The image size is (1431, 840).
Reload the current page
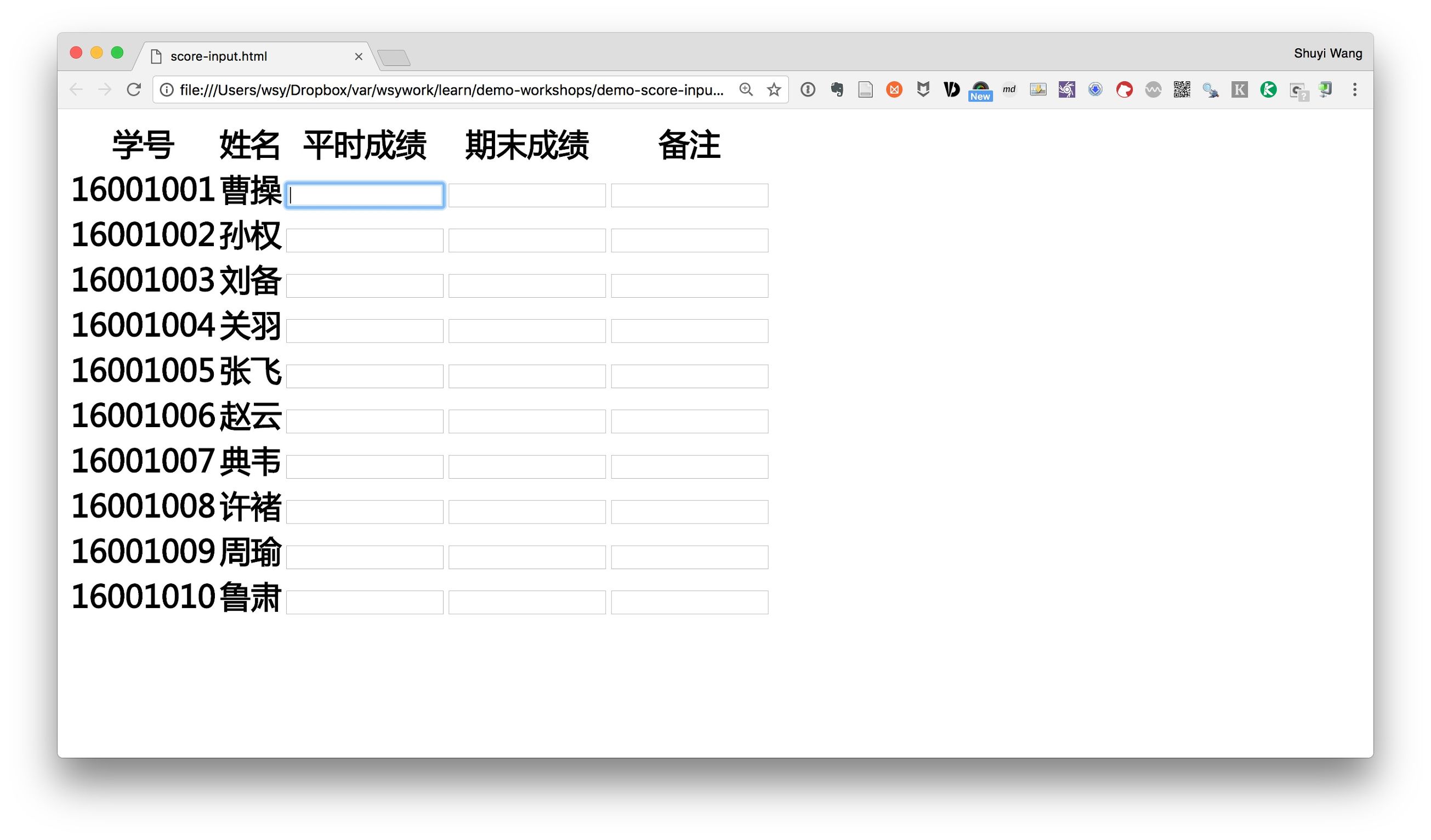click(x=133, y=89)
